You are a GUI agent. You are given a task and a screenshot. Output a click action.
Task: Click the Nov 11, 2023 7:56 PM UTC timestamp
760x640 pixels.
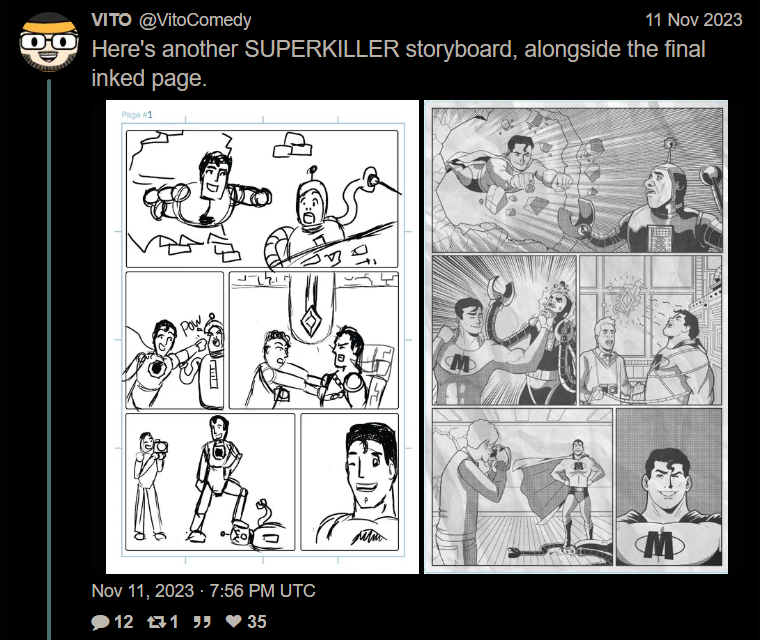pyautogui.click(x=204, y=591)
